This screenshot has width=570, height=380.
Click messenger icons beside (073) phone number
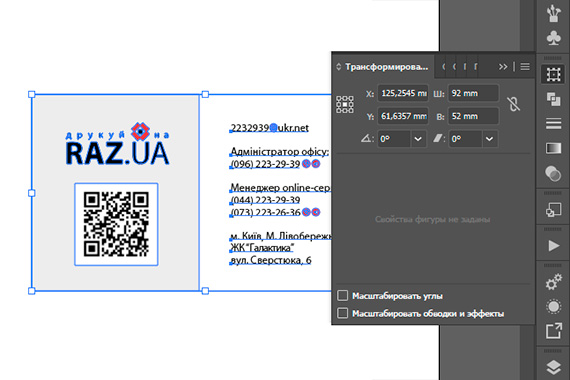[311, 212]
